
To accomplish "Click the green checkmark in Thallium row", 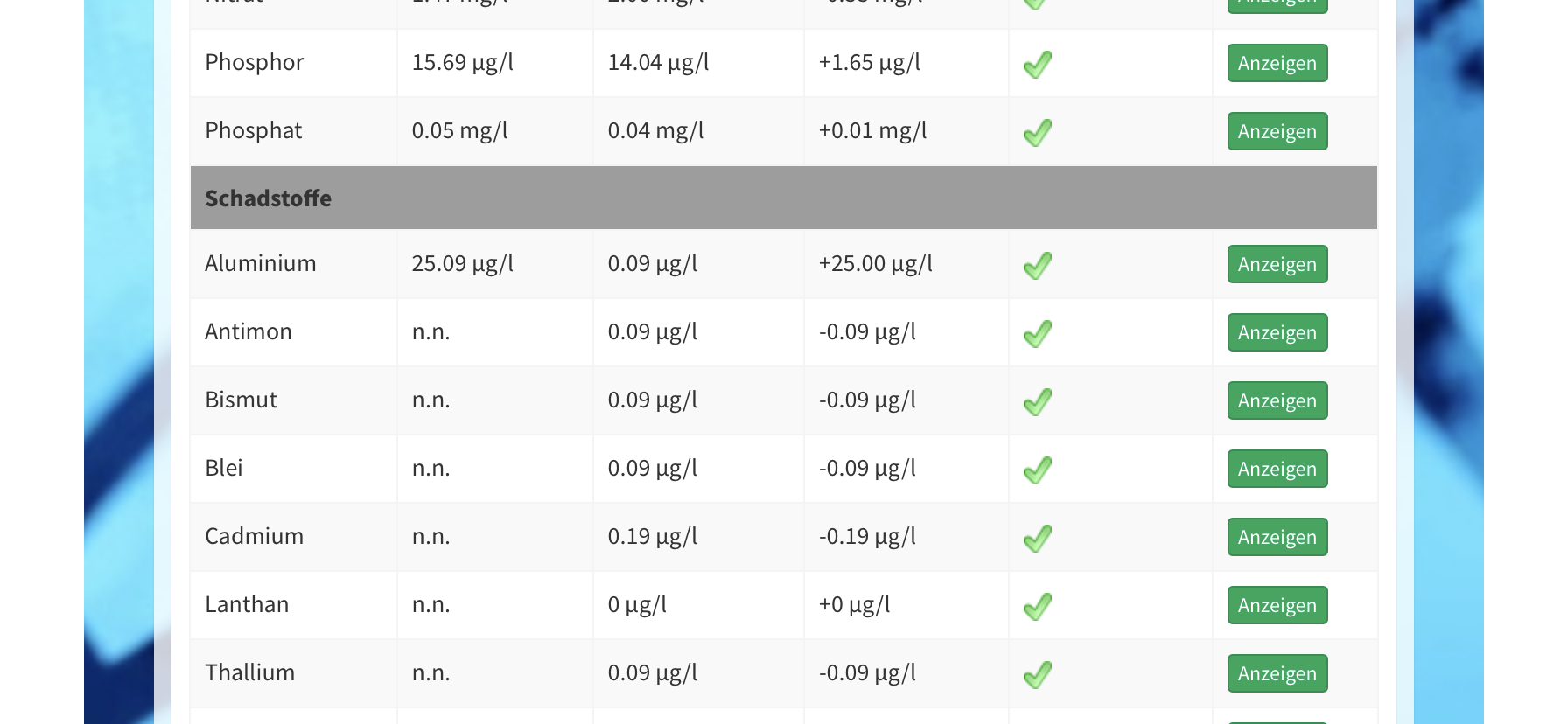I will tap(1038, 674).
